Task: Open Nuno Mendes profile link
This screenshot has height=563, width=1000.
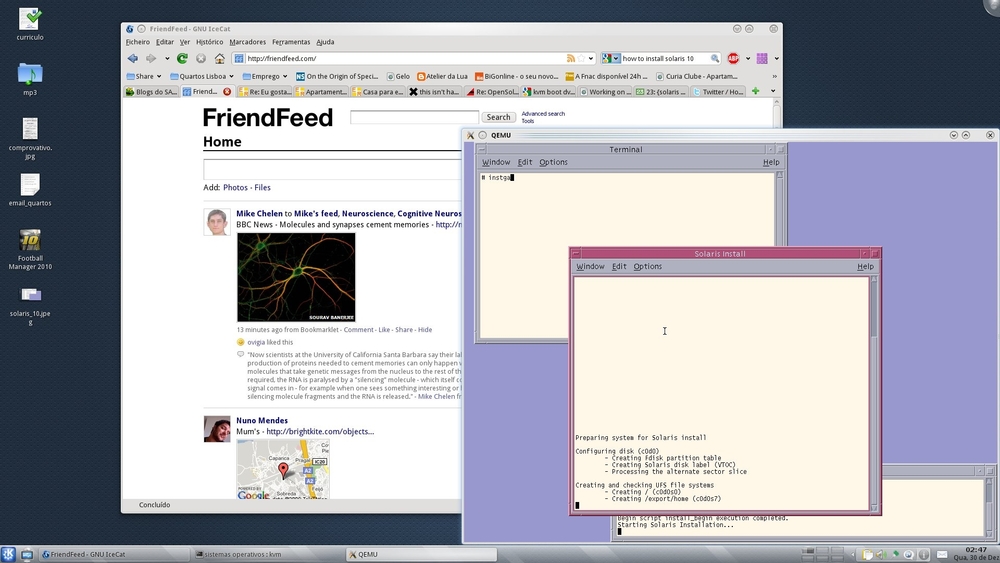Action: [261, 420]
